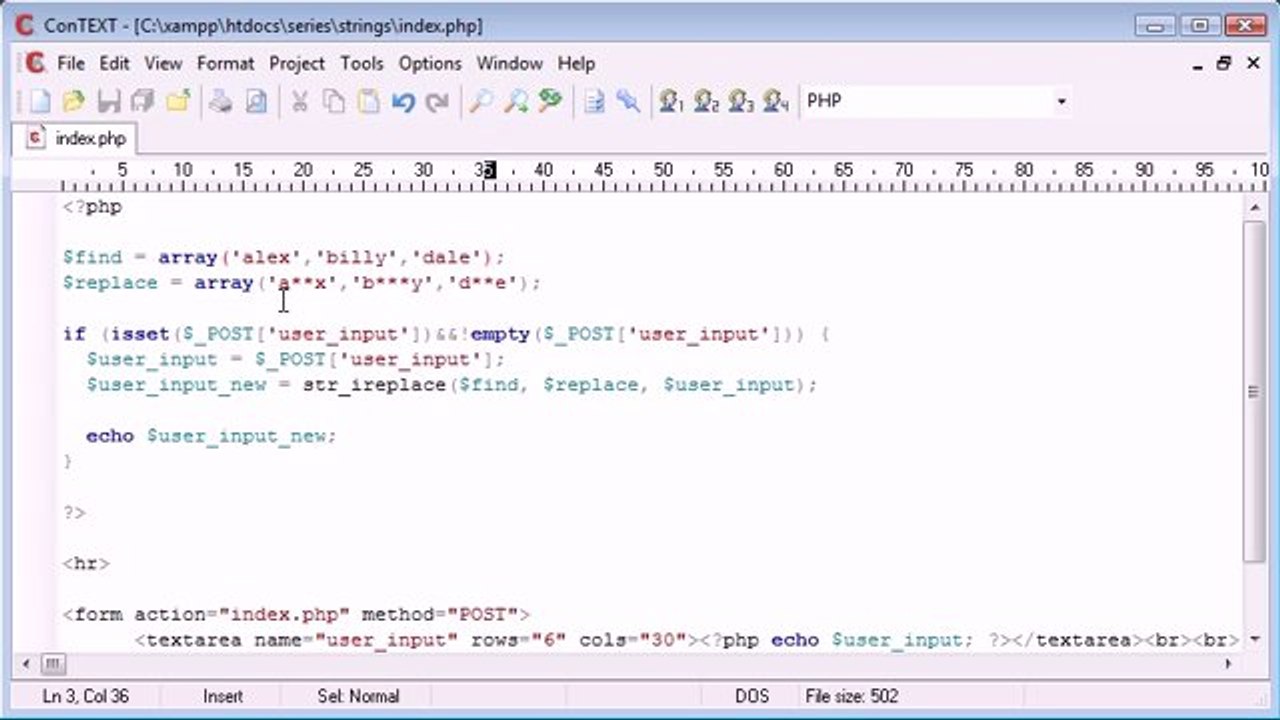Viewport: 1280px width, 720px height.
Task: Save the file using floppy disk icon
Action: pos(109,101)
